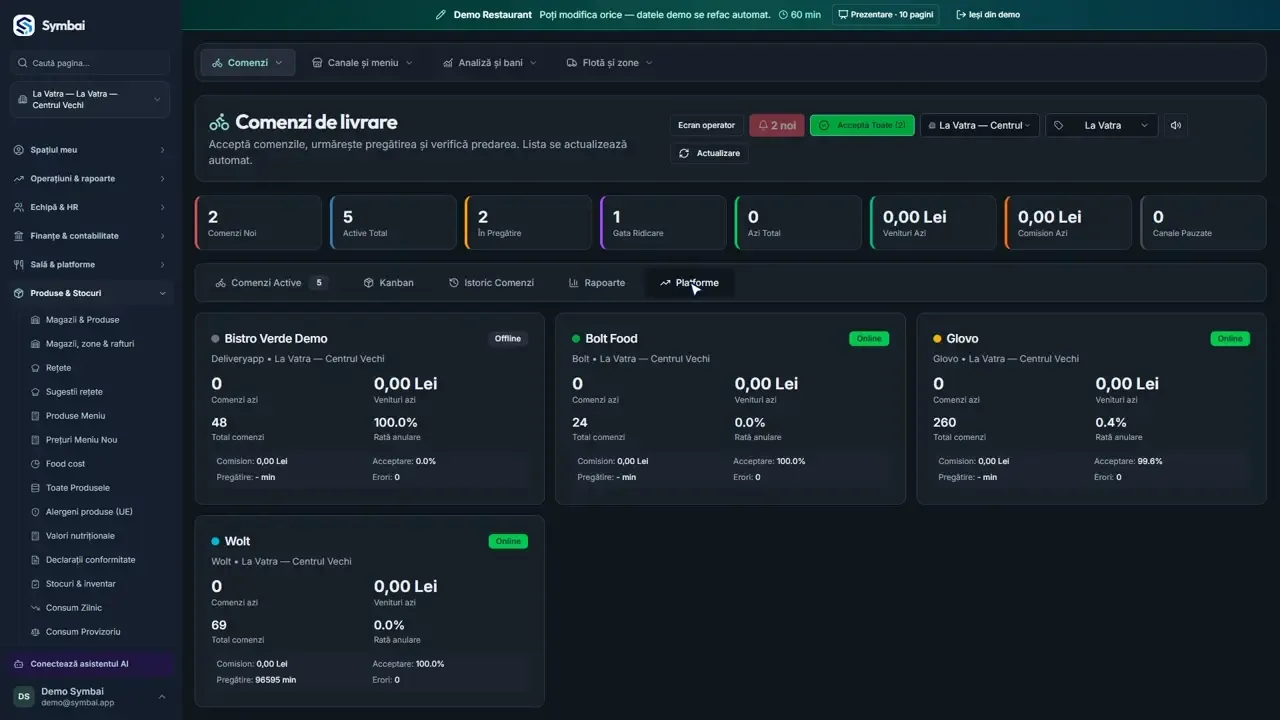
Task: Click the Stocuri & inventar clipboard icon
Action: [x=36, y=584]
